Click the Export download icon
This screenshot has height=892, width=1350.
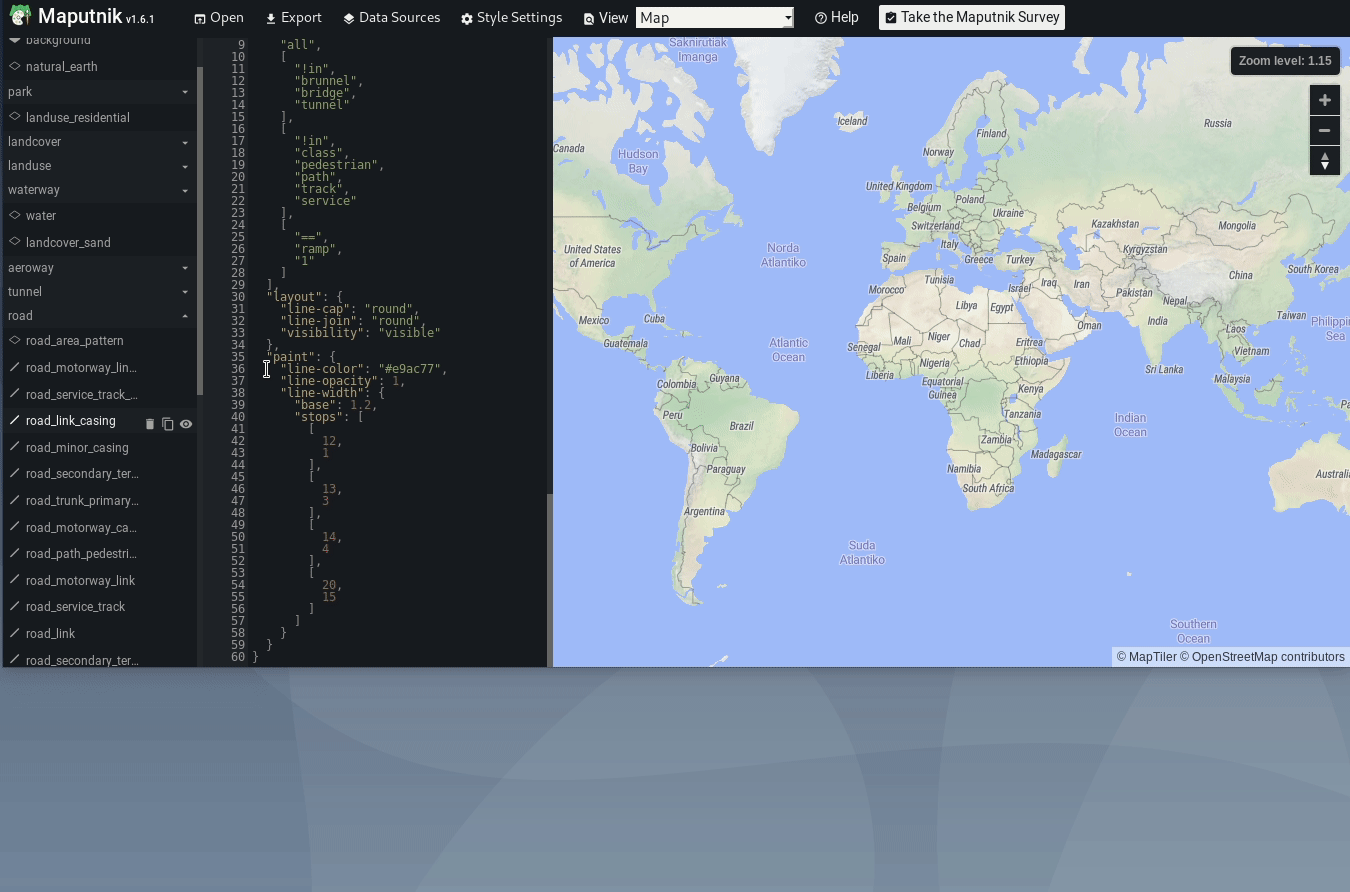click(270, 17)
